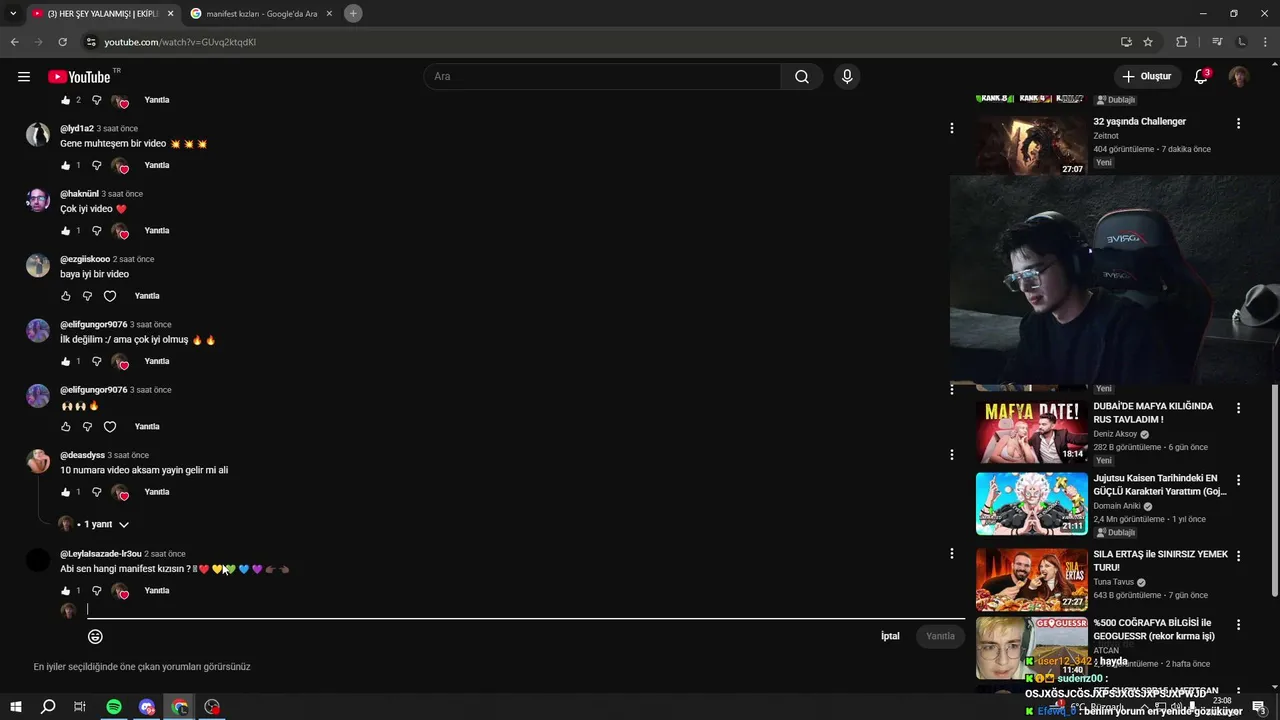Open account avatar menu in YouTube header
Viewport: 1280px width, 720px height.
pyautogui.click(x=1239, y=77)
